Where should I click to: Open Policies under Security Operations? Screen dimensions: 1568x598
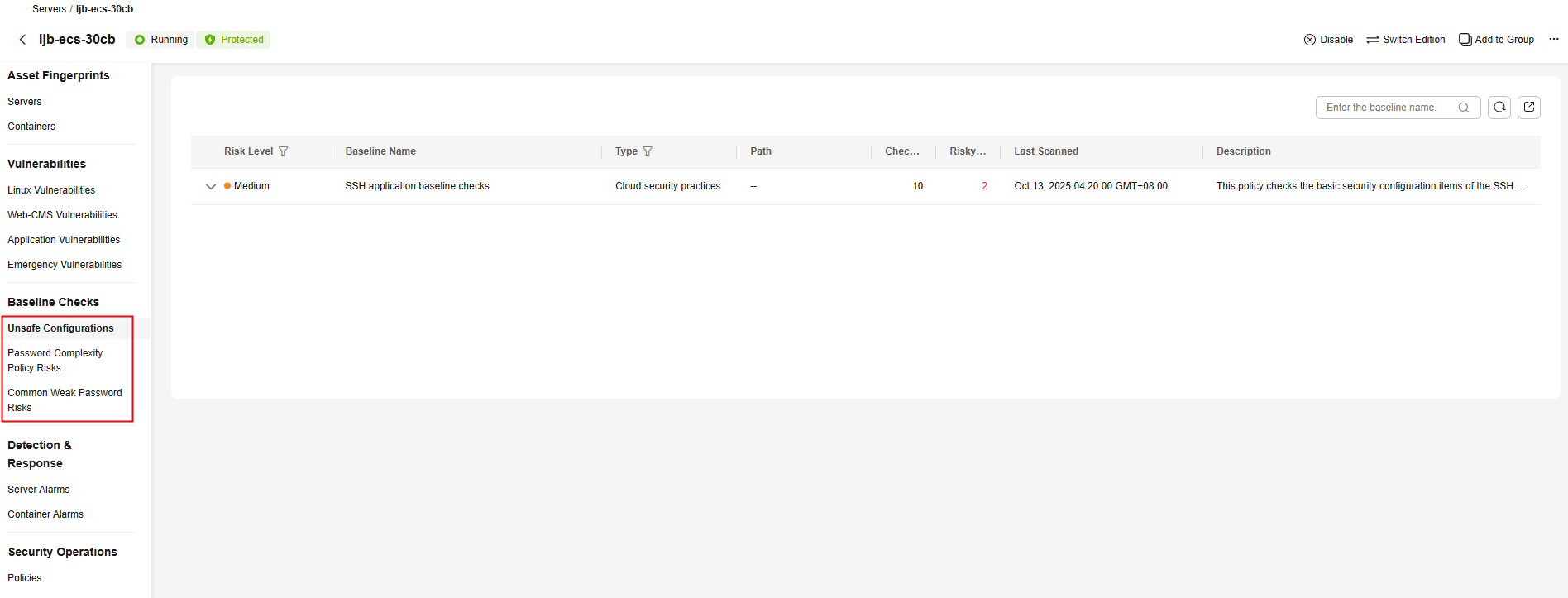click(x=25, y=578)
